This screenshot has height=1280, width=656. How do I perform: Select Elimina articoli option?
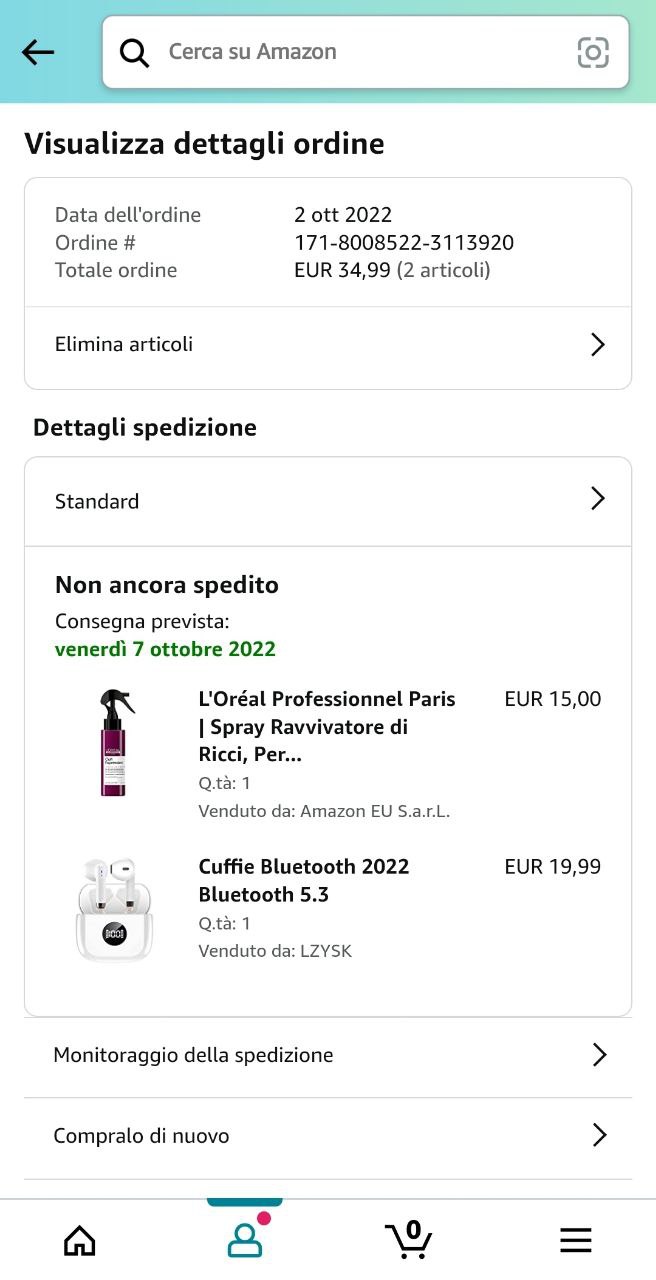tap(124, 345)
